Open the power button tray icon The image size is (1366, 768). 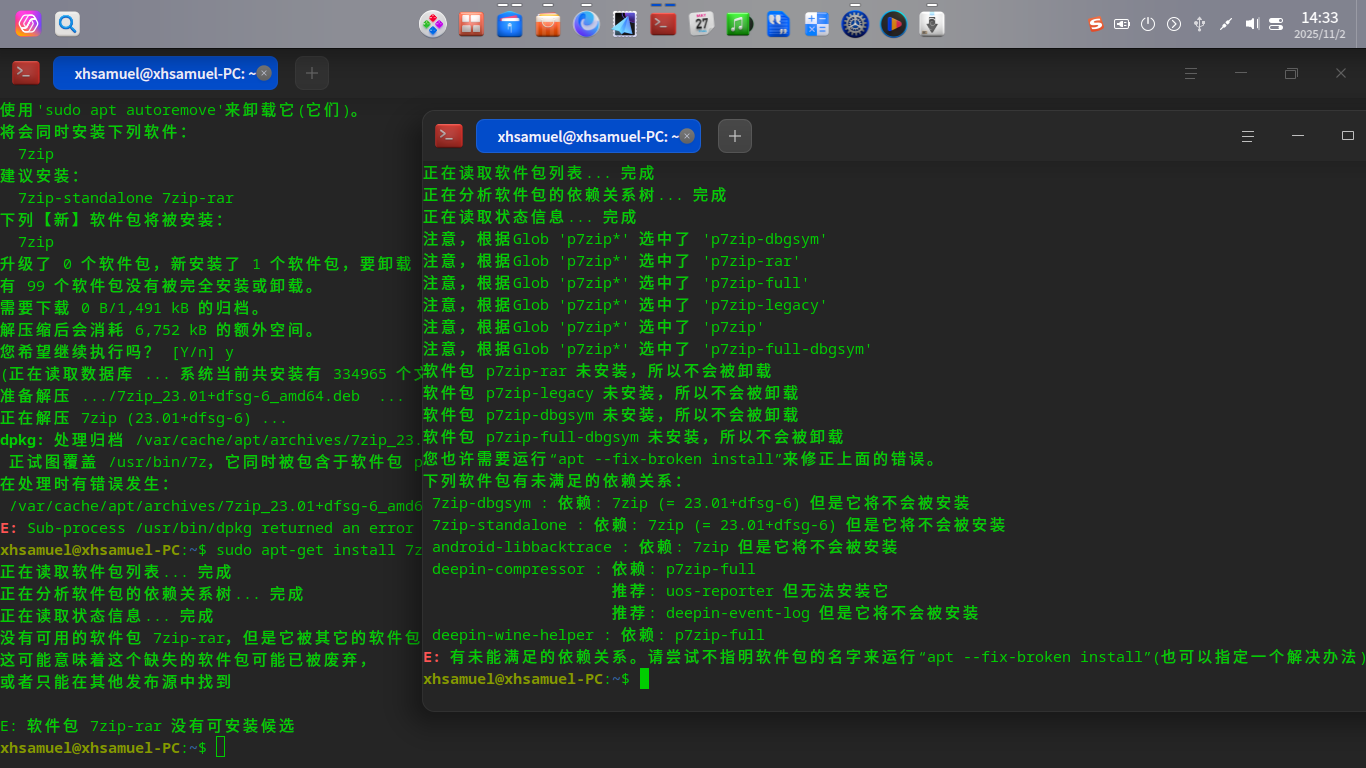(1148, 24)
